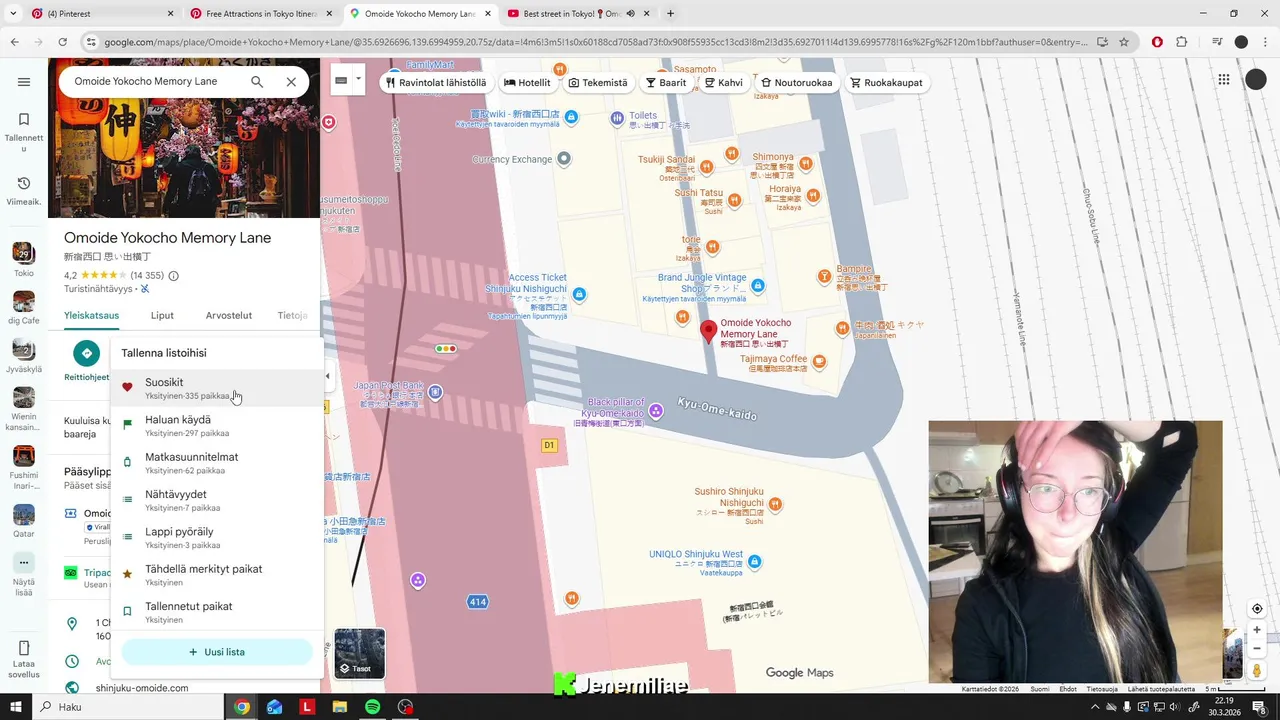
Task: Save to Tähdellä merkityt paikat
Action: (217, 575)
